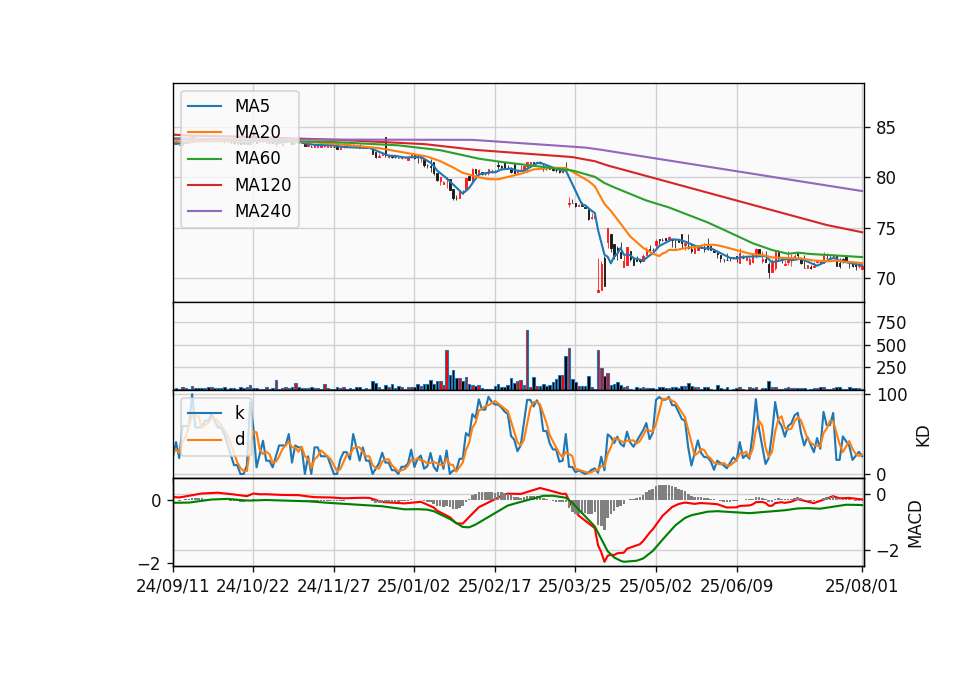
Task: Click the MACD axis title
Action: coord(915,524)
